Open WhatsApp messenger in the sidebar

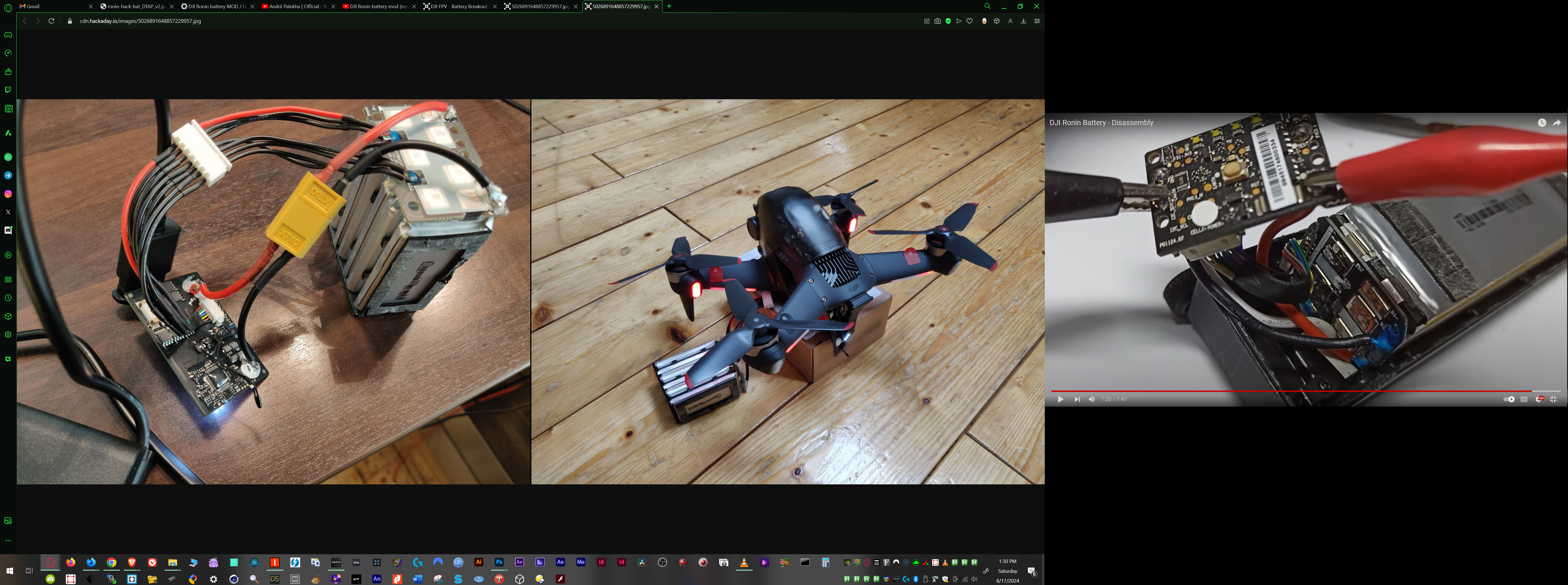tap(8, 157)
